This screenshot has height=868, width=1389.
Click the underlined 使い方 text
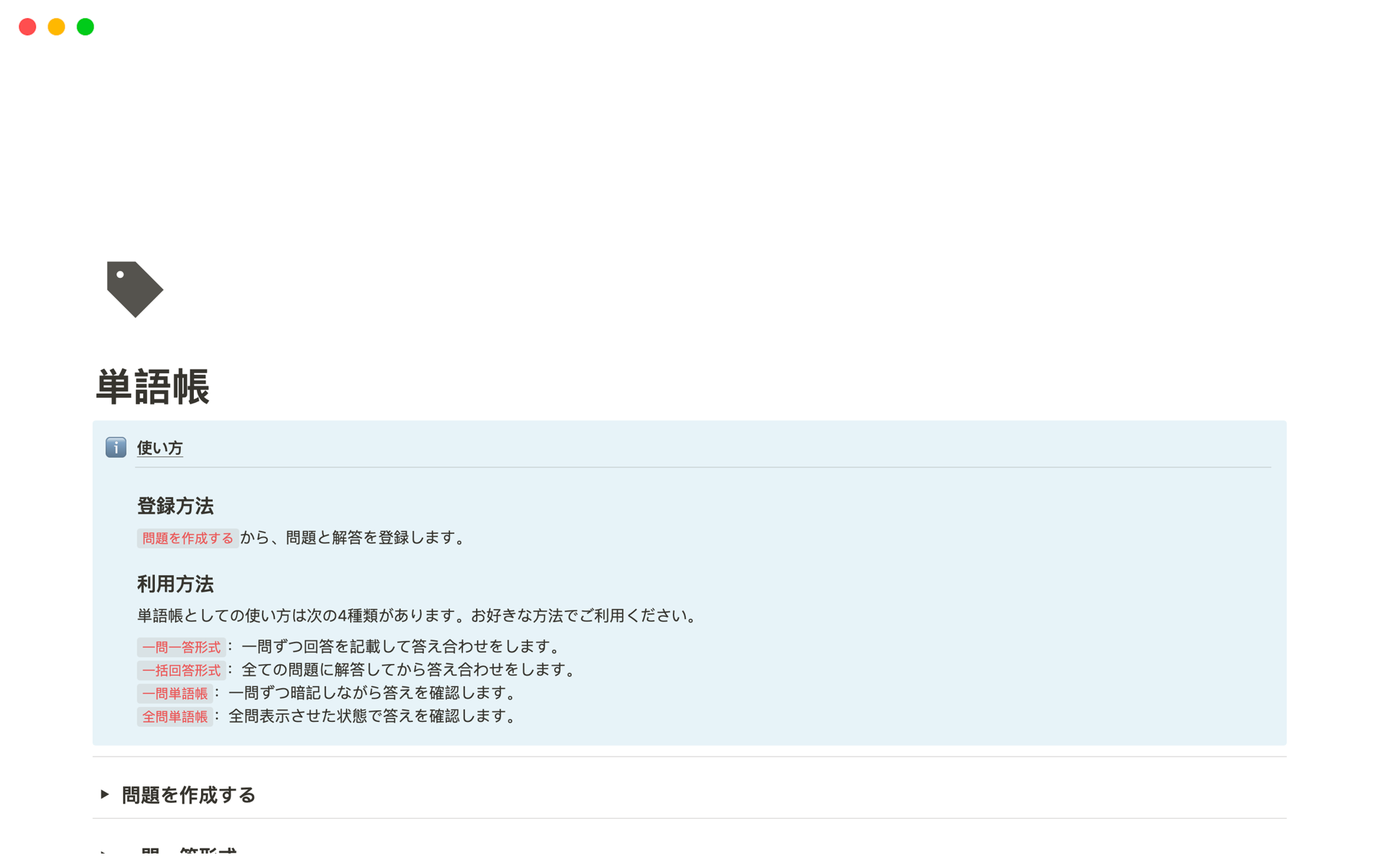tap(160, 448)
